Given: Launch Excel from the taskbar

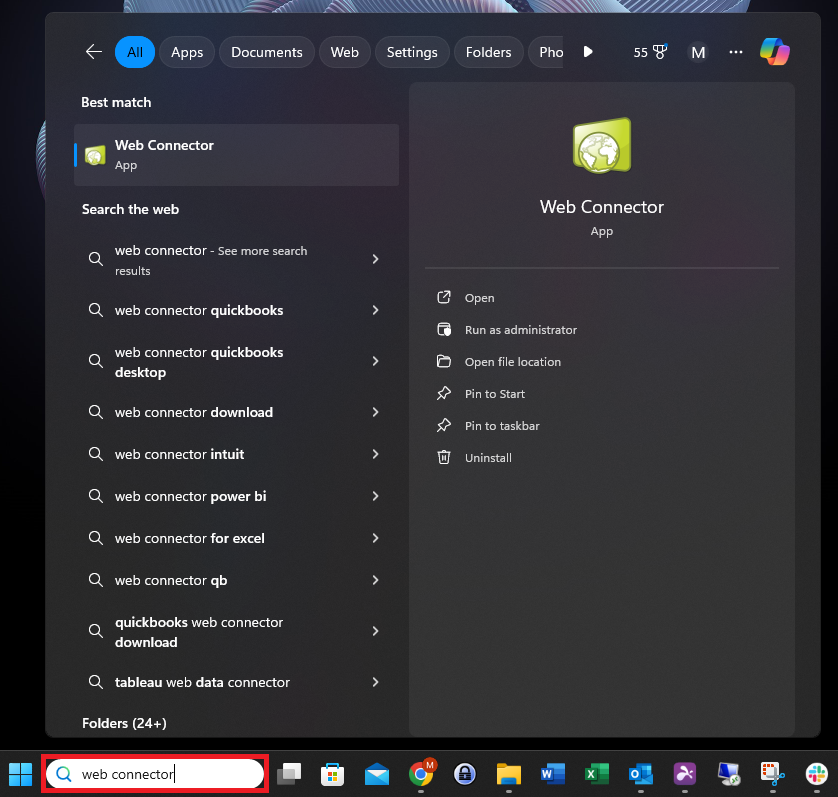Looking at the screenshot, I should (x=596, y=773).
